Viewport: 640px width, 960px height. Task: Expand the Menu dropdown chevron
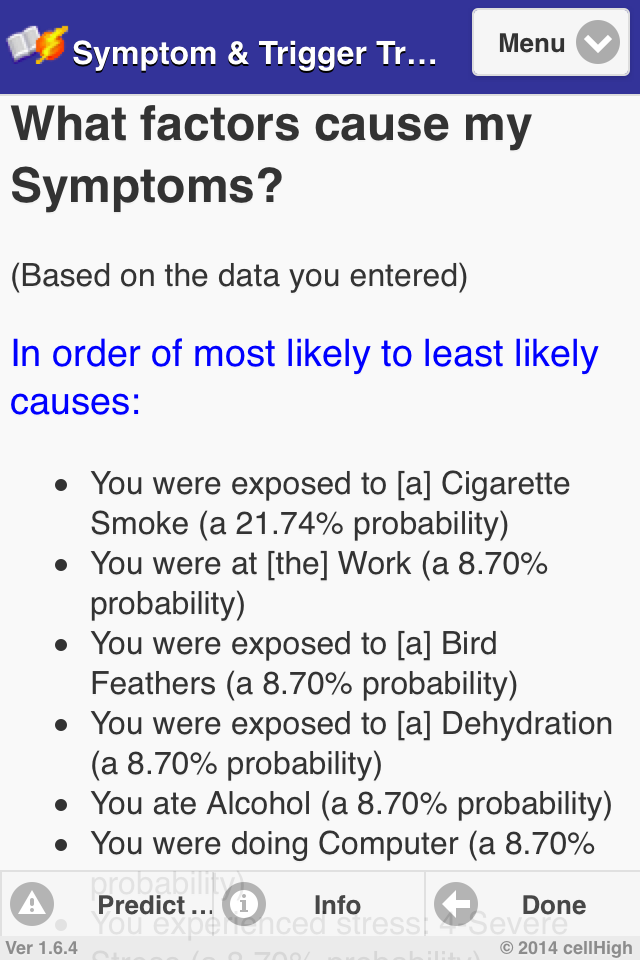pos(598,43)
